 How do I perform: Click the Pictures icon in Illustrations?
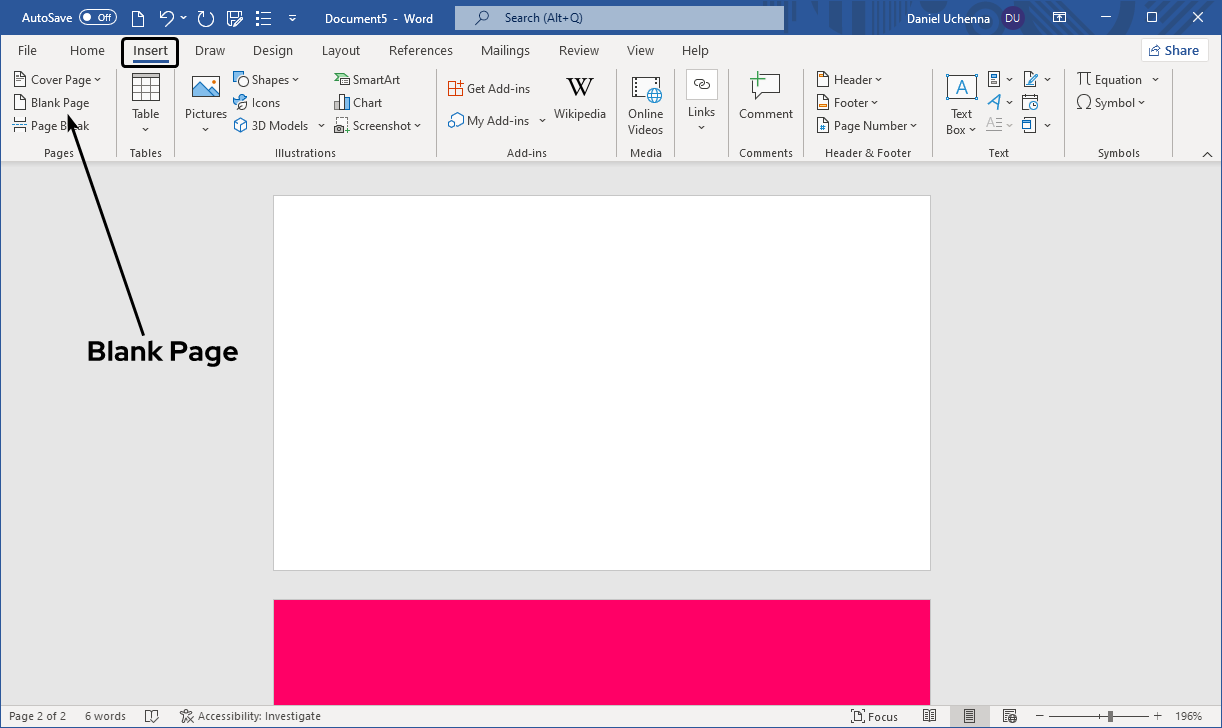(205, 90)
